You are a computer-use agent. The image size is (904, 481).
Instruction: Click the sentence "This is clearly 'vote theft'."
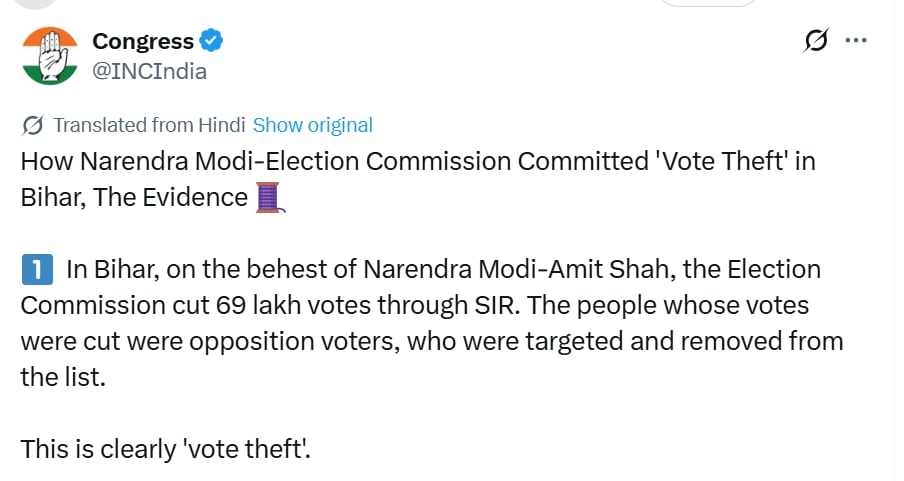click(x=166, y=450)
